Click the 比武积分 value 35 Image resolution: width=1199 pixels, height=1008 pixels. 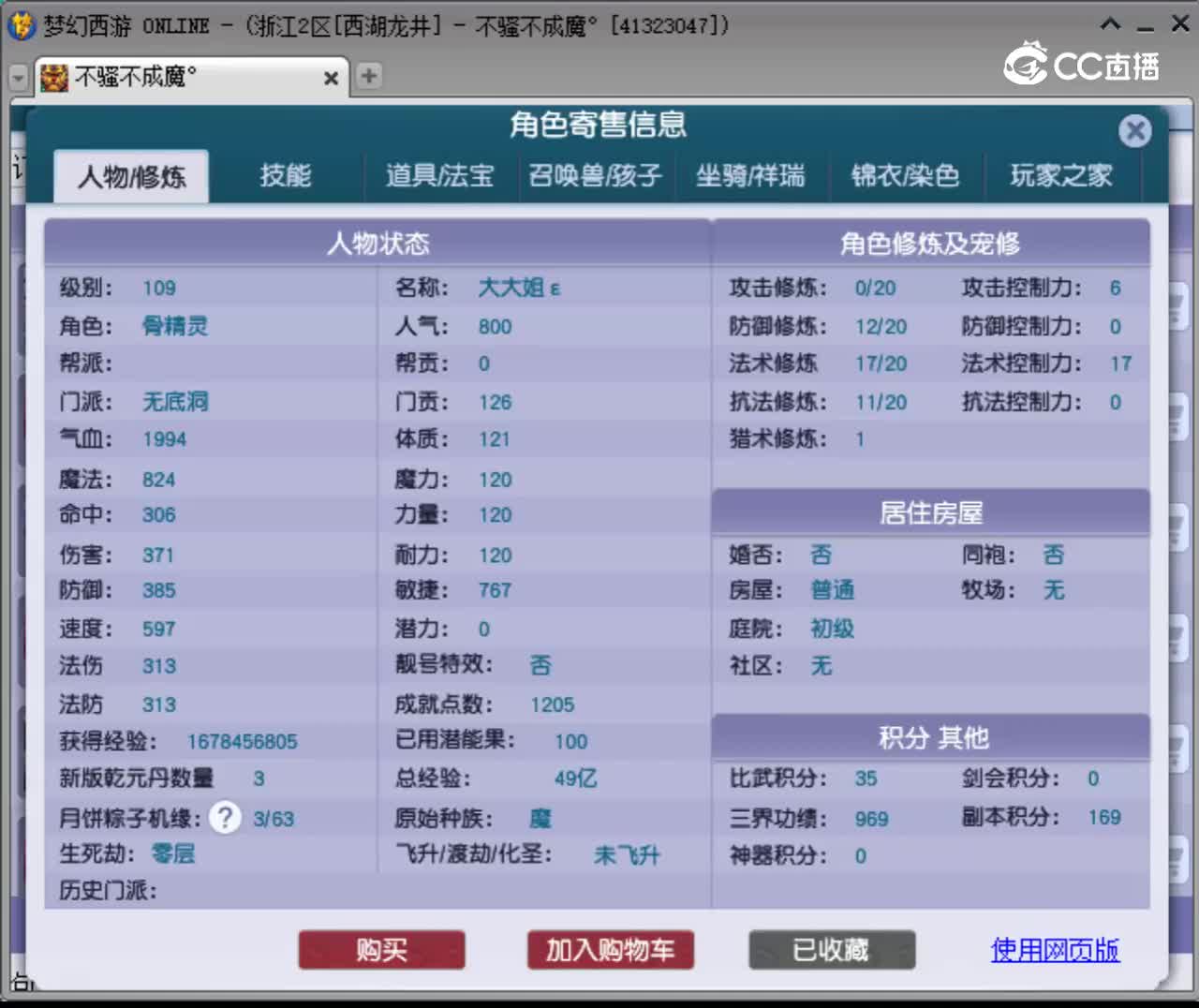click(x=866, y=778)
